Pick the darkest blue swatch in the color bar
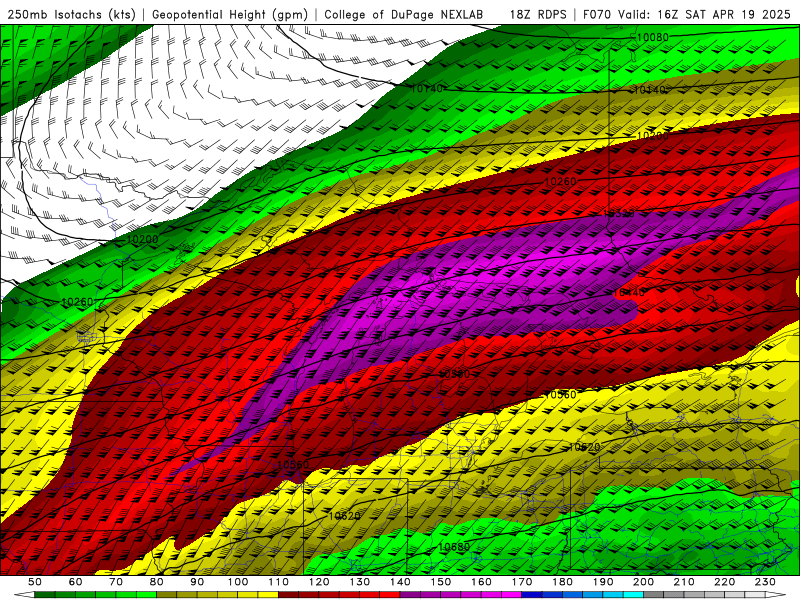 pyautogui.click(x=532, y=594)
